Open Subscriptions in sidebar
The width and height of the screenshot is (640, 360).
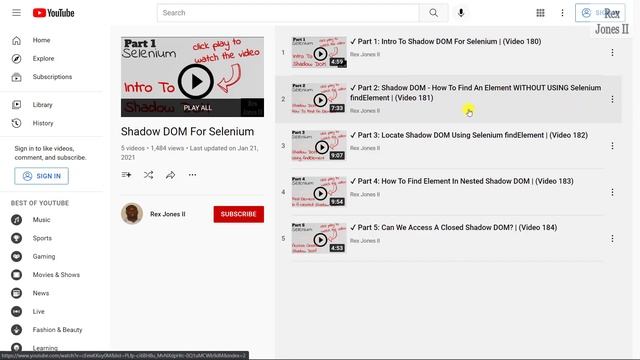coord(52,77)
